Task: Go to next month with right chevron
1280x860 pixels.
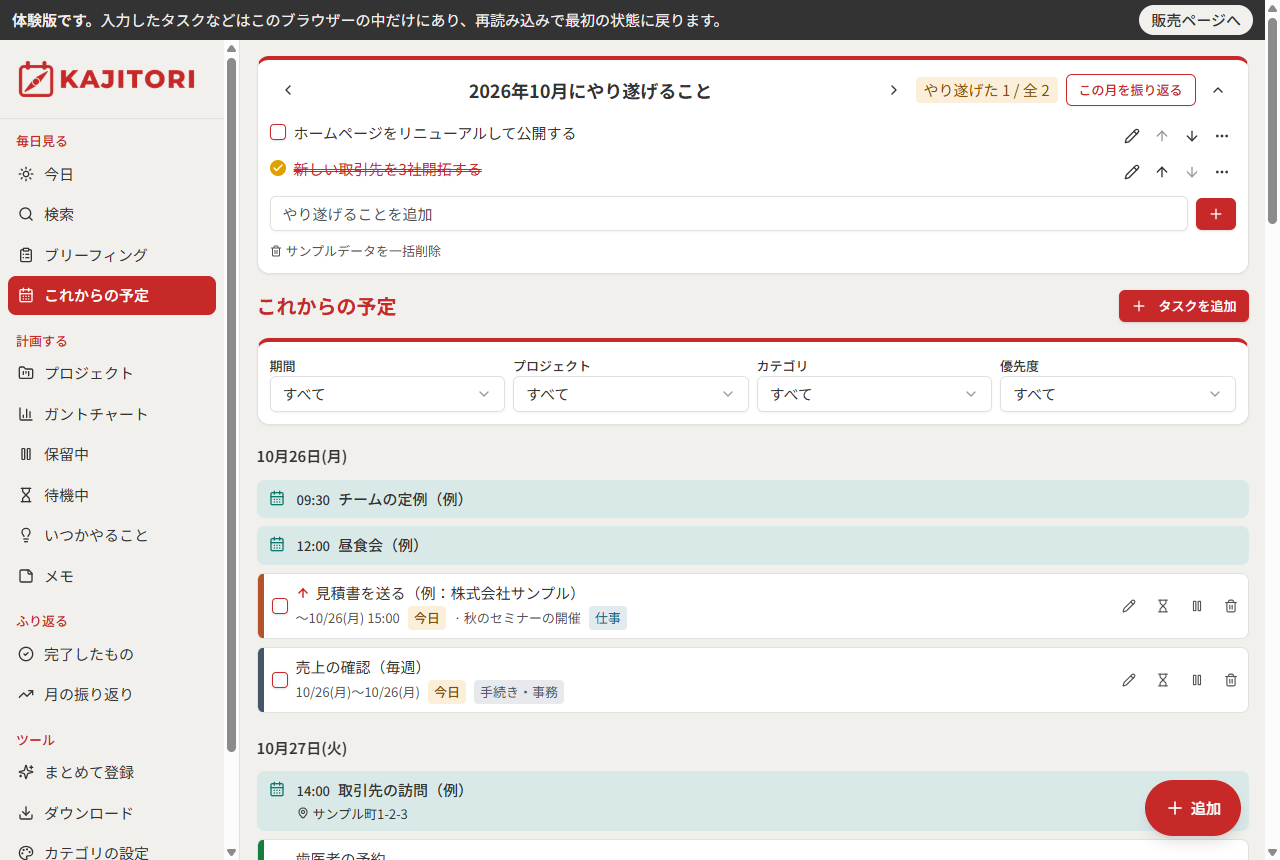Action: (x=894, y=90)
